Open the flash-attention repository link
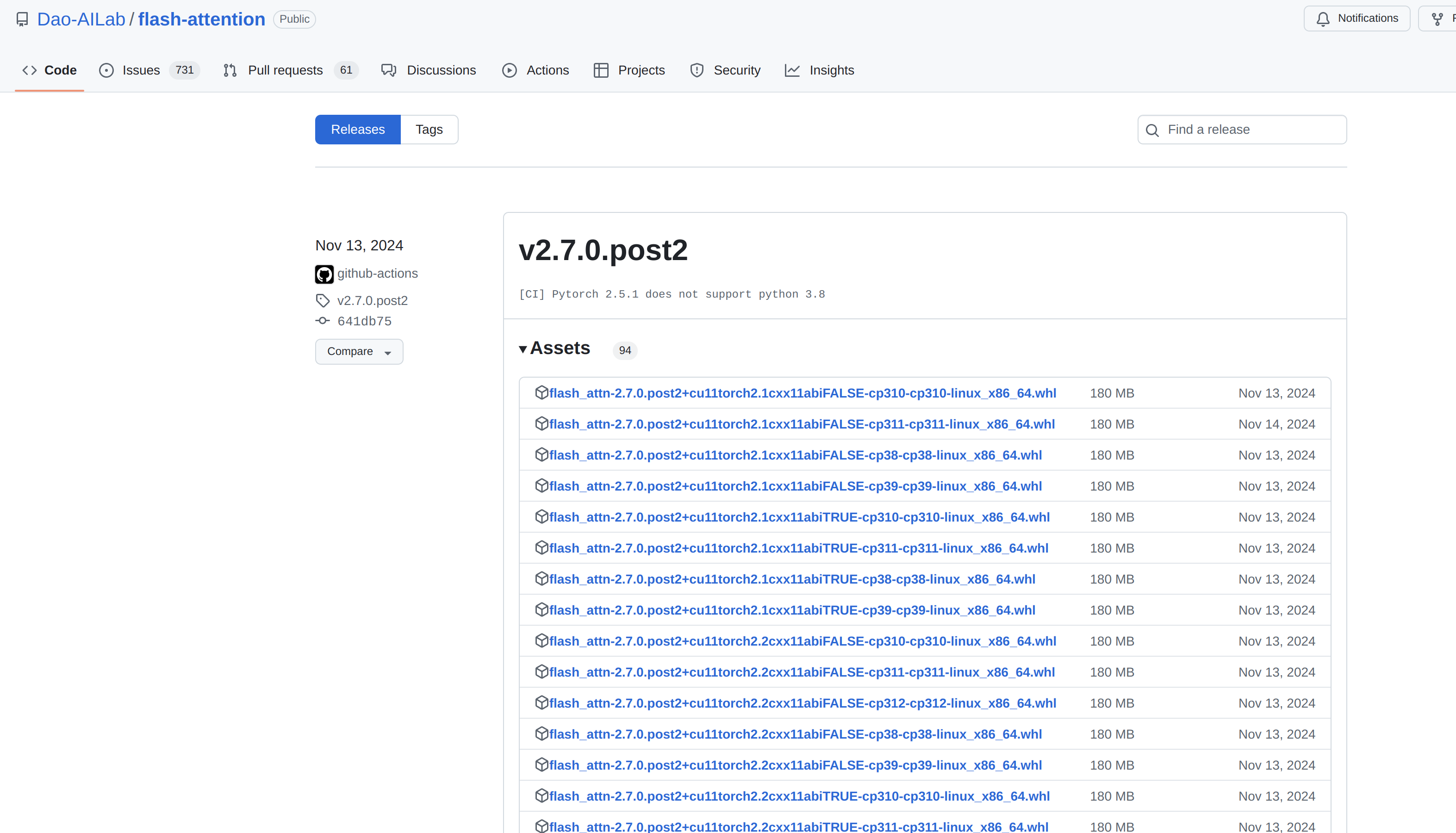 pyautogui.click(x=201, y=19)
